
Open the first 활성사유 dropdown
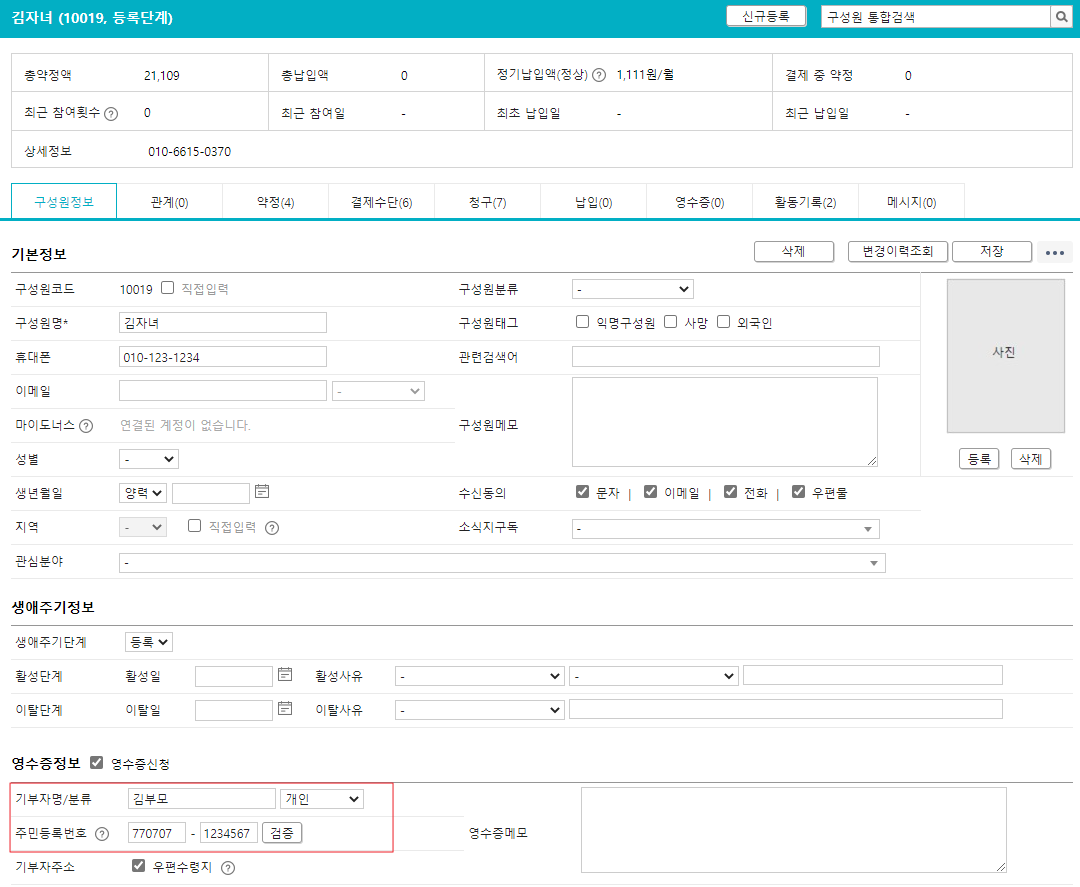click(x=479, y=676)
